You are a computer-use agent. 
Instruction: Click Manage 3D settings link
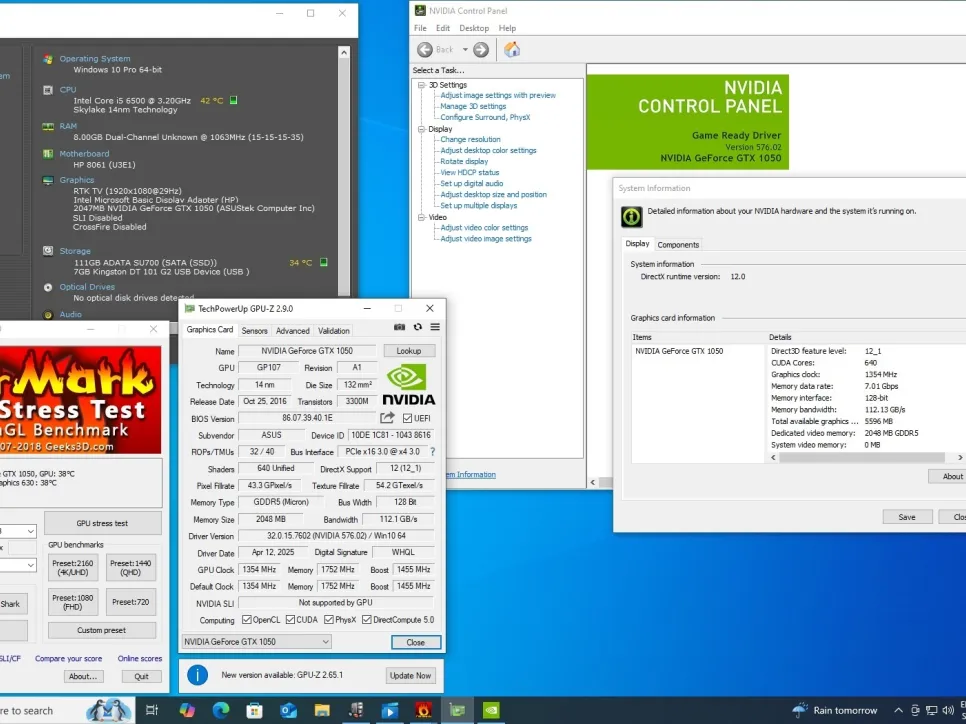click(473, 106)
